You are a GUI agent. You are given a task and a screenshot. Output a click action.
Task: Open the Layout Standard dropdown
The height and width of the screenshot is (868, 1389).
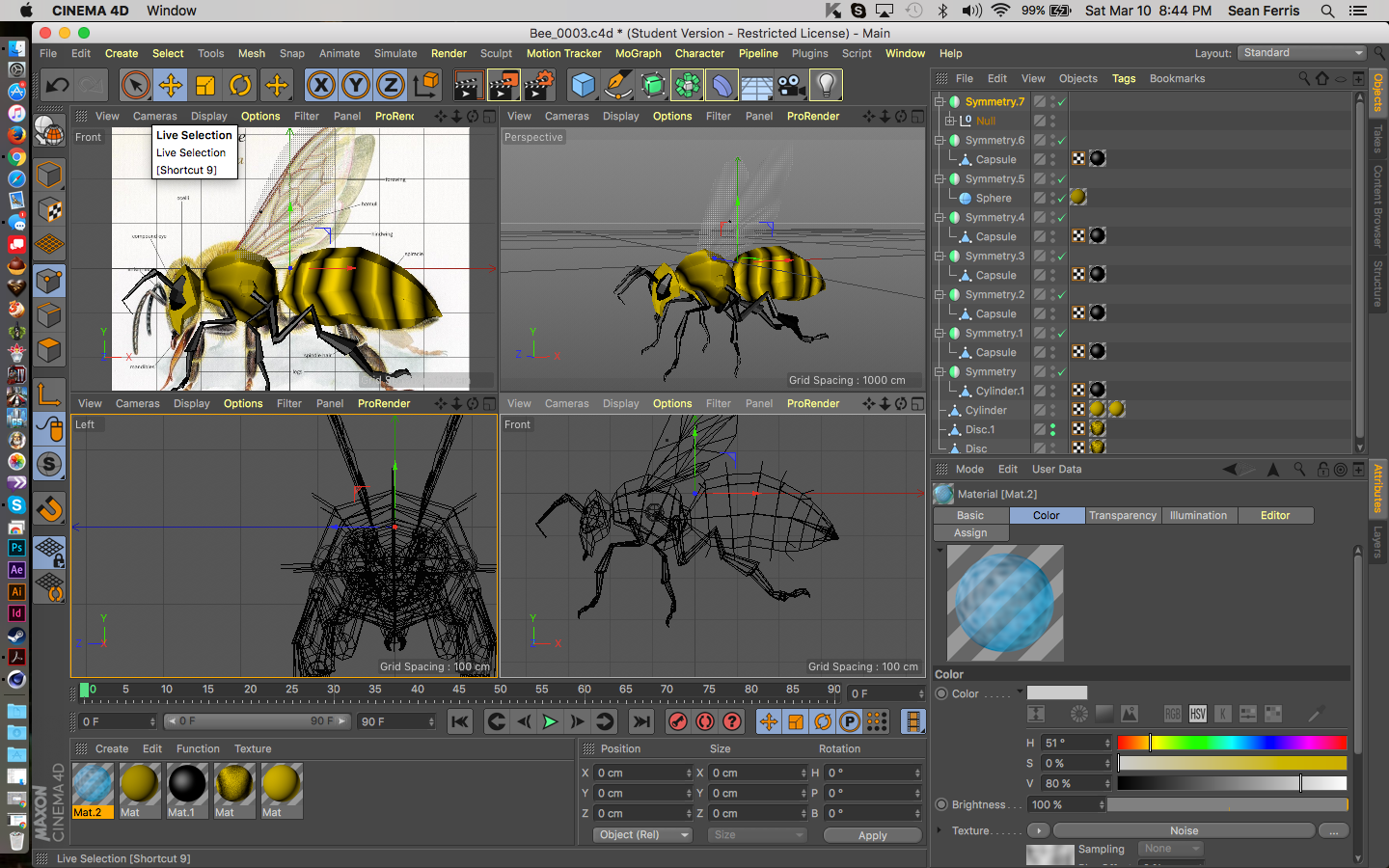click(1302, 53)
